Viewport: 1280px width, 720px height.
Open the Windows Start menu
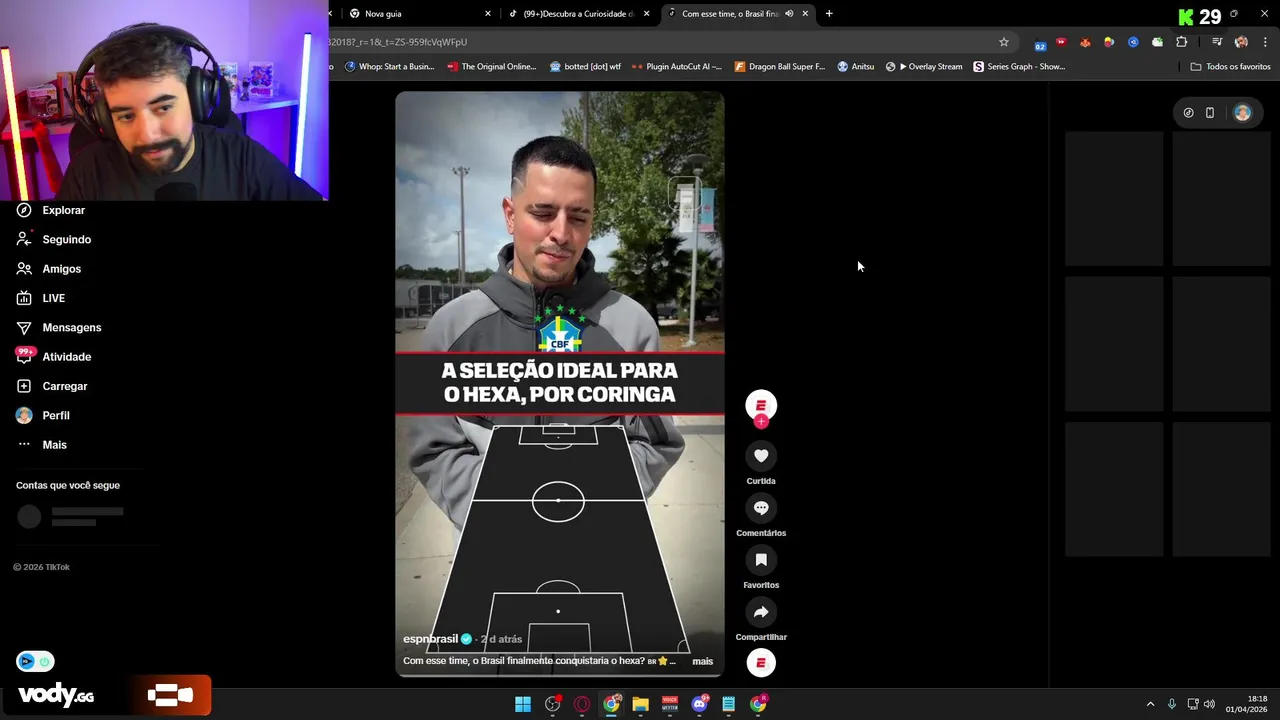click(x=523, y=704)
